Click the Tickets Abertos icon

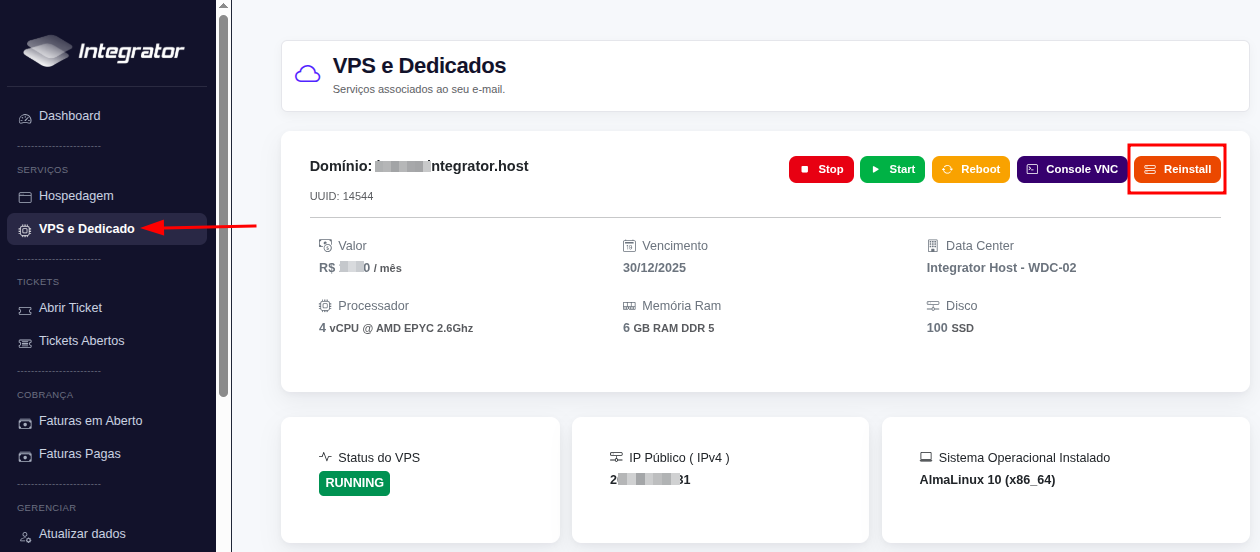(x=25, y=342)
